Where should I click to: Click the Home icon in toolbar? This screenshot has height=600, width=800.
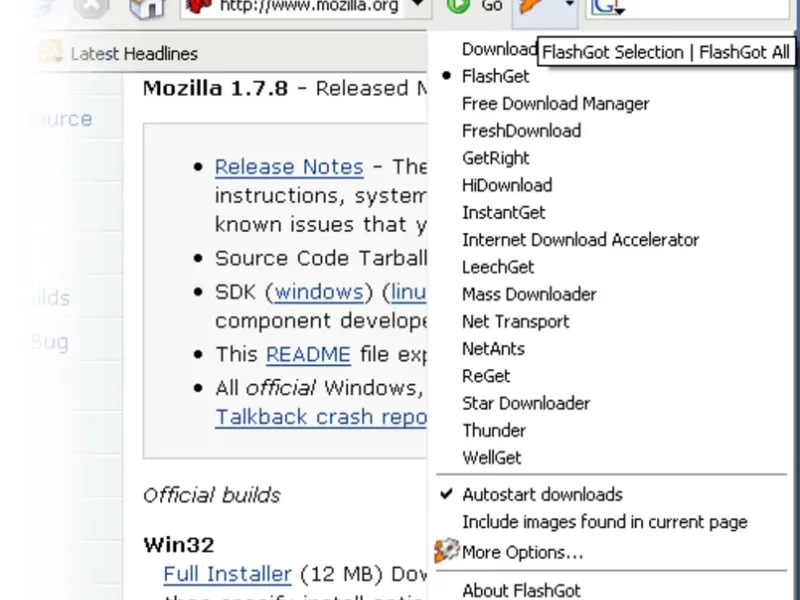click(x=147, y=7)
